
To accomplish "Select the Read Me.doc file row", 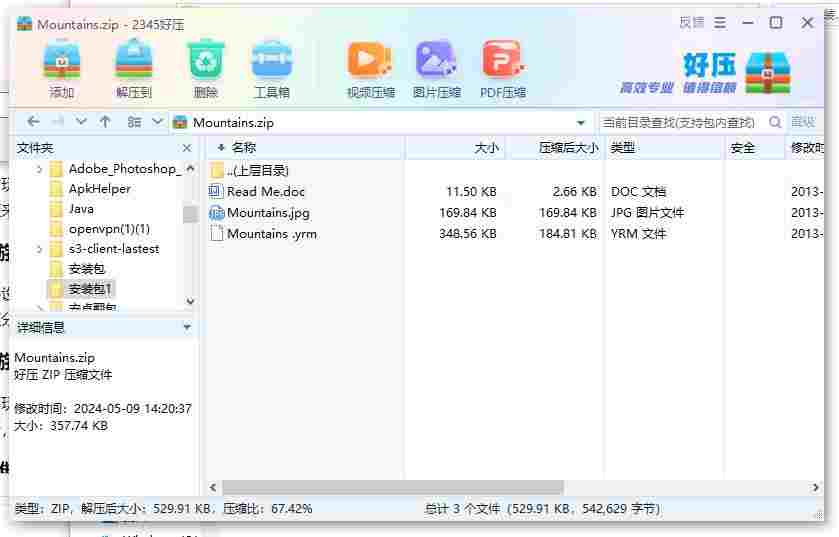I will pyautogui.click(x=515, y=191).
